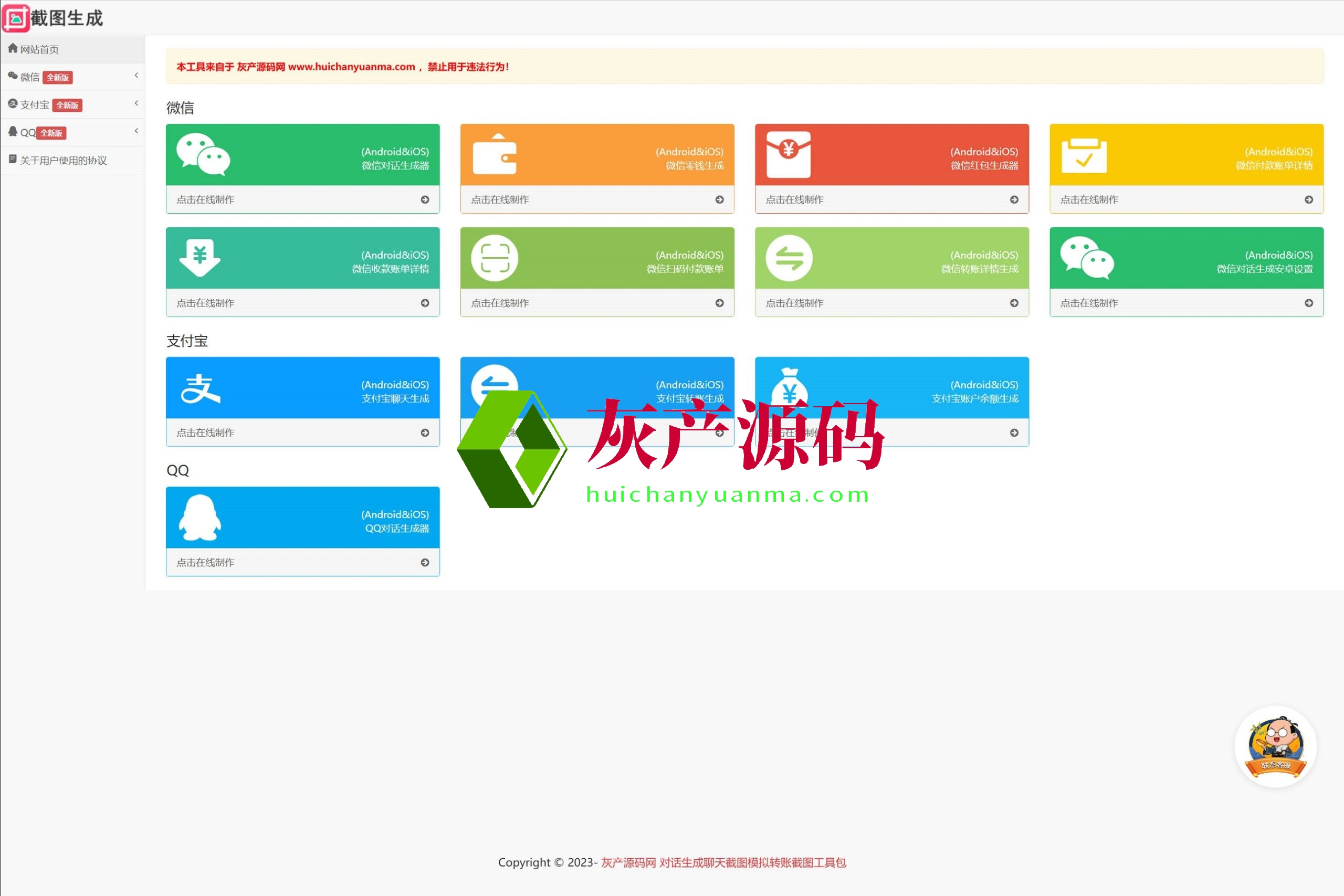The image size is (1344, 896).
Task: Click the QQ penguin icon on QQ对话生成器 card
Action: point(199,518)
